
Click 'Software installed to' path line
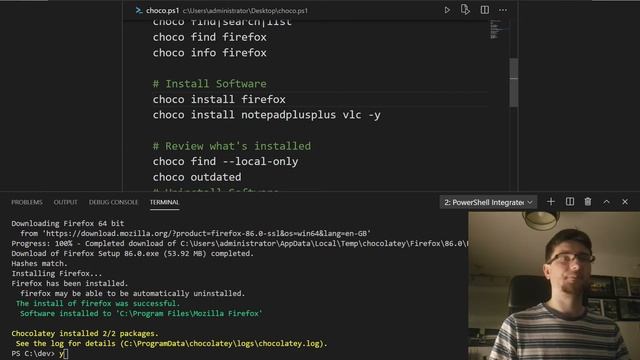[141, 313]
